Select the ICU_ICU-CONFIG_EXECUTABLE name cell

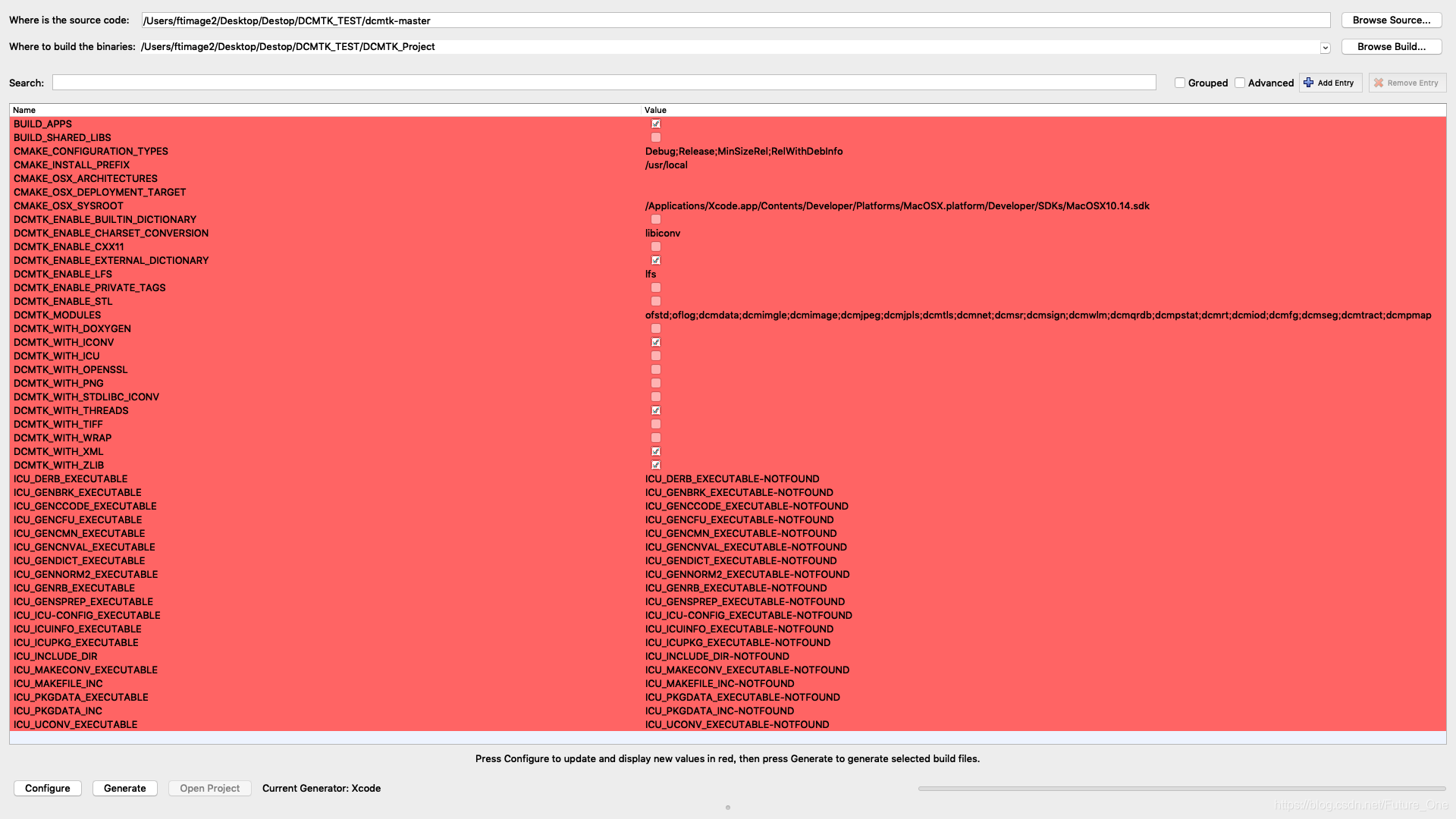coord(87,615)
